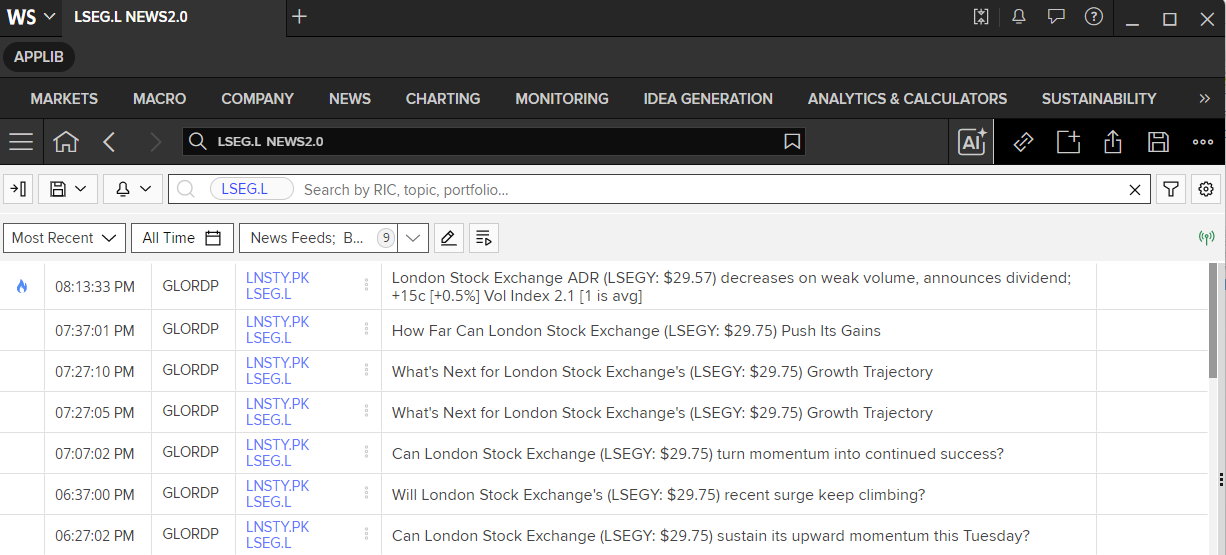Open headline 'Will London Stock Exchange's recent surge'

click(x=658, y=495)
